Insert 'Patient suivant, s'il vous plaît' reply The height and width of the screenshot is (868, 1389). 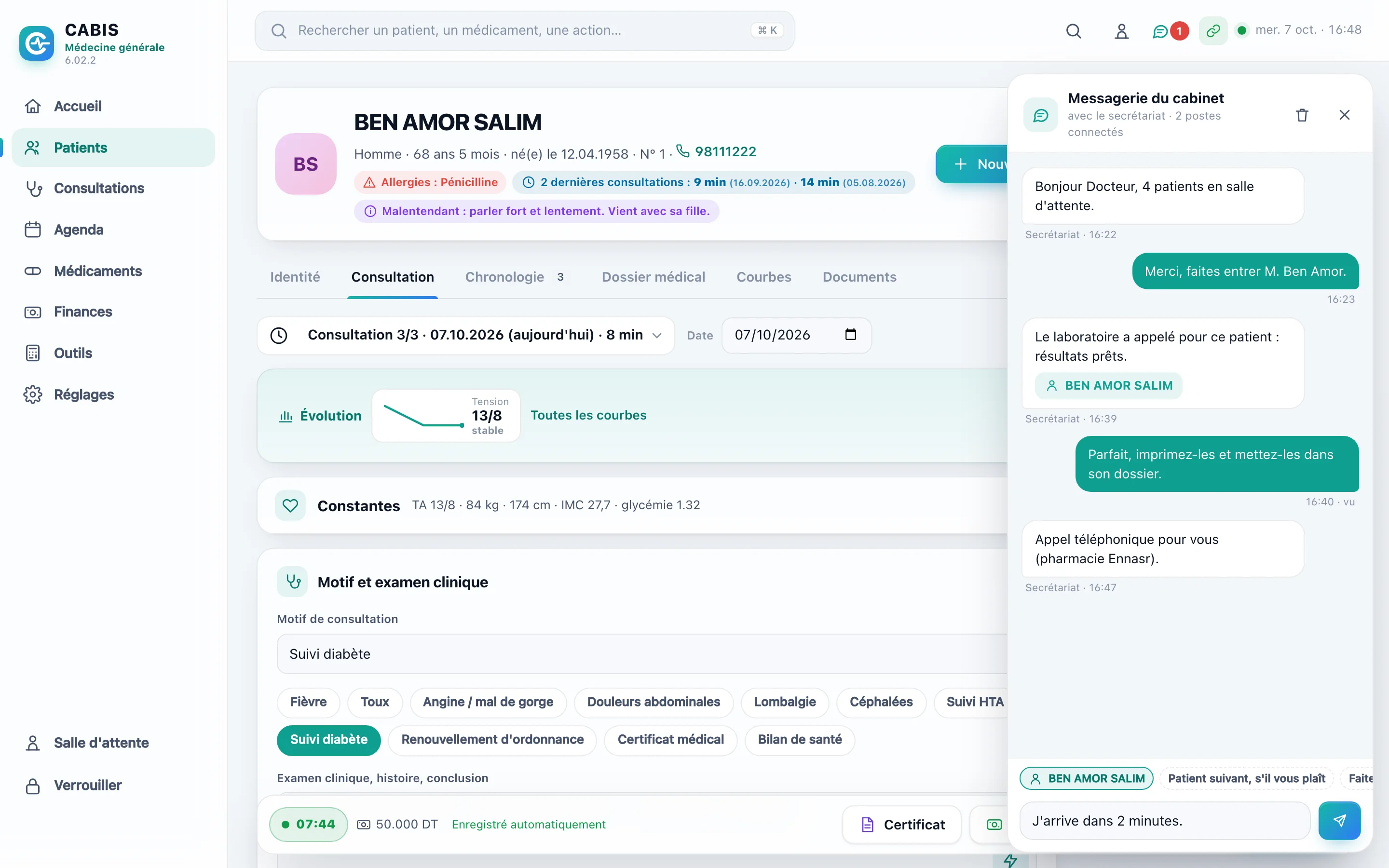[x=1247, y=778]
